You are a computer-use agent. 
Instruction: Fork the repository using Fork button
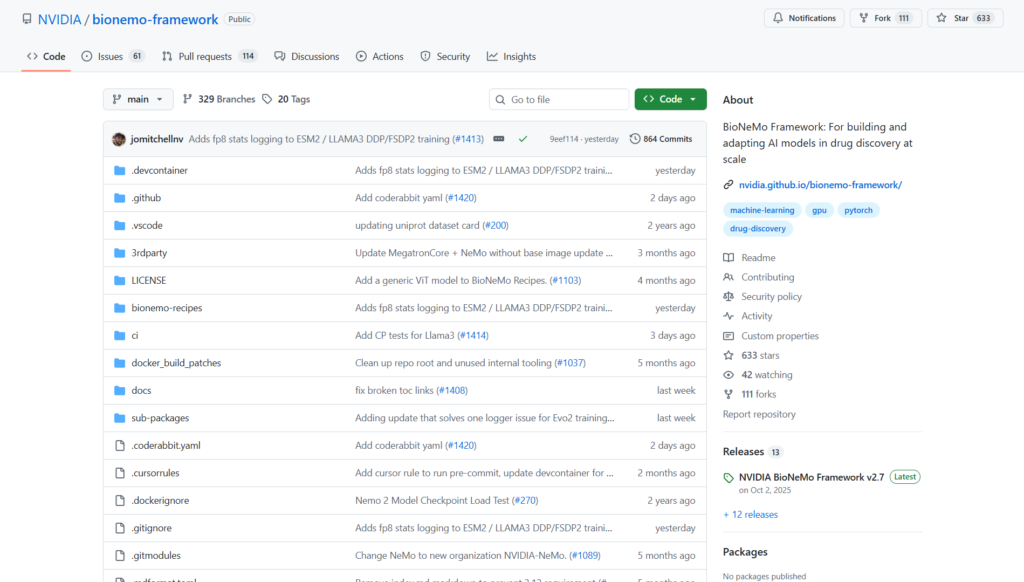coord(885,18)
